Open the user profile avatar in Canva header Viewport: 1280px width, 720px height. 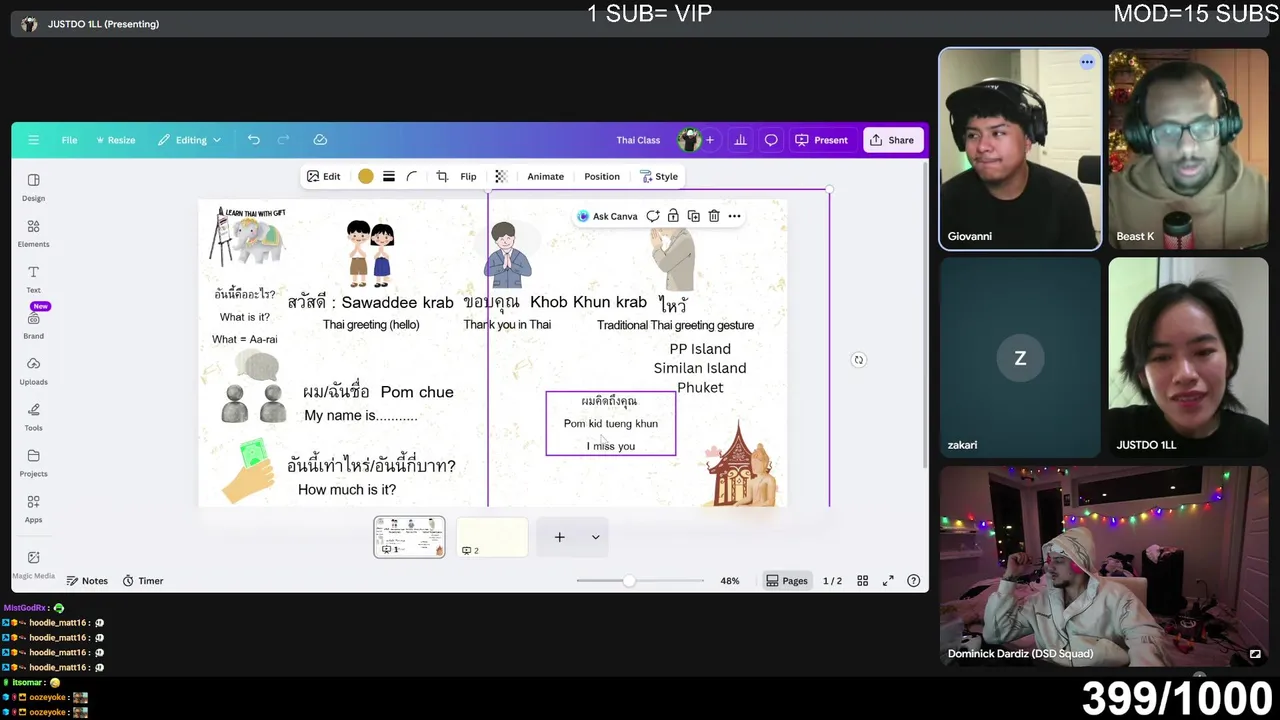pyautogui.click(x=688, y=140)
